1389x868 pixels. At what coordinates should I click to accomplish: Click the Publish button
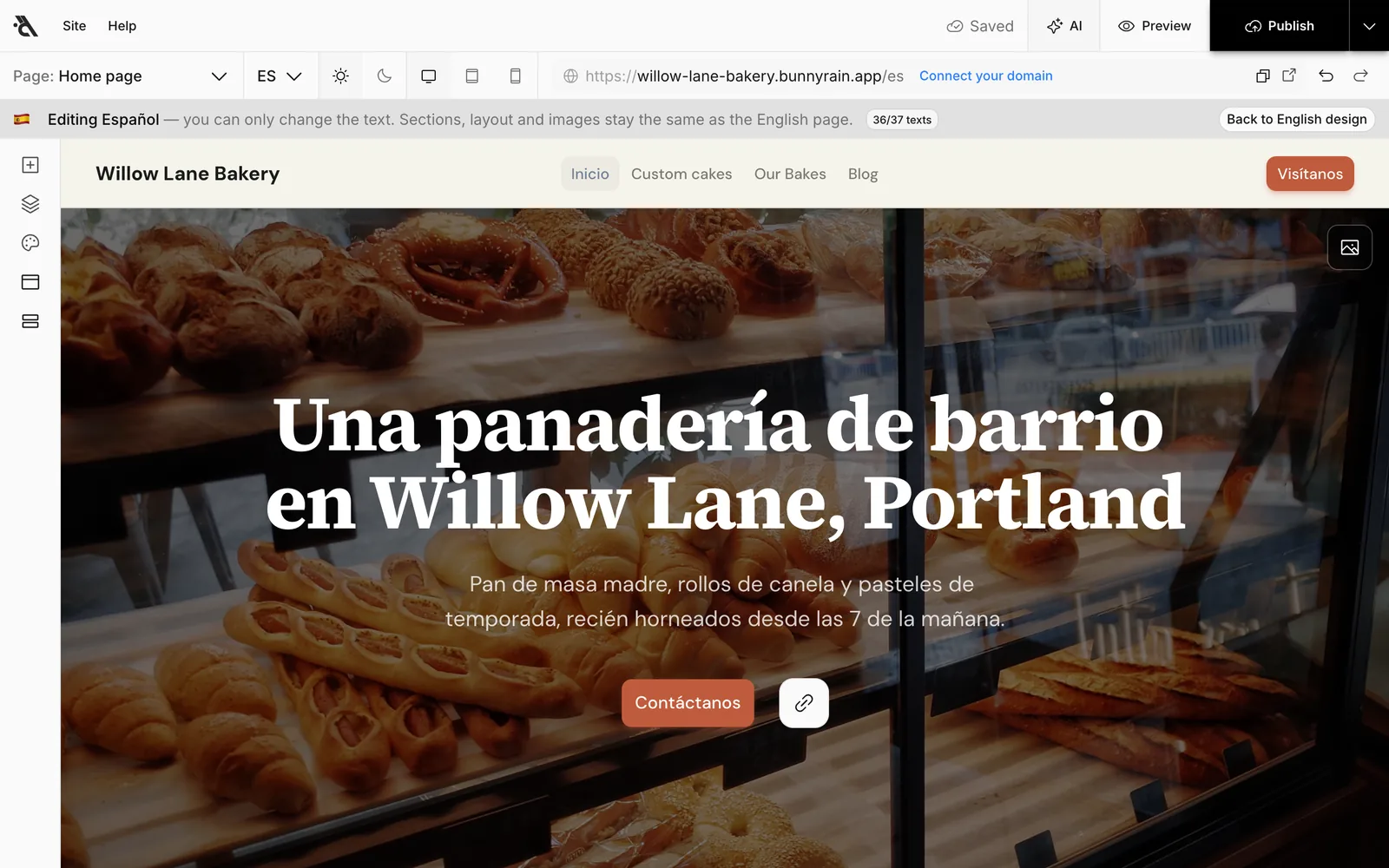point(1280,26)
